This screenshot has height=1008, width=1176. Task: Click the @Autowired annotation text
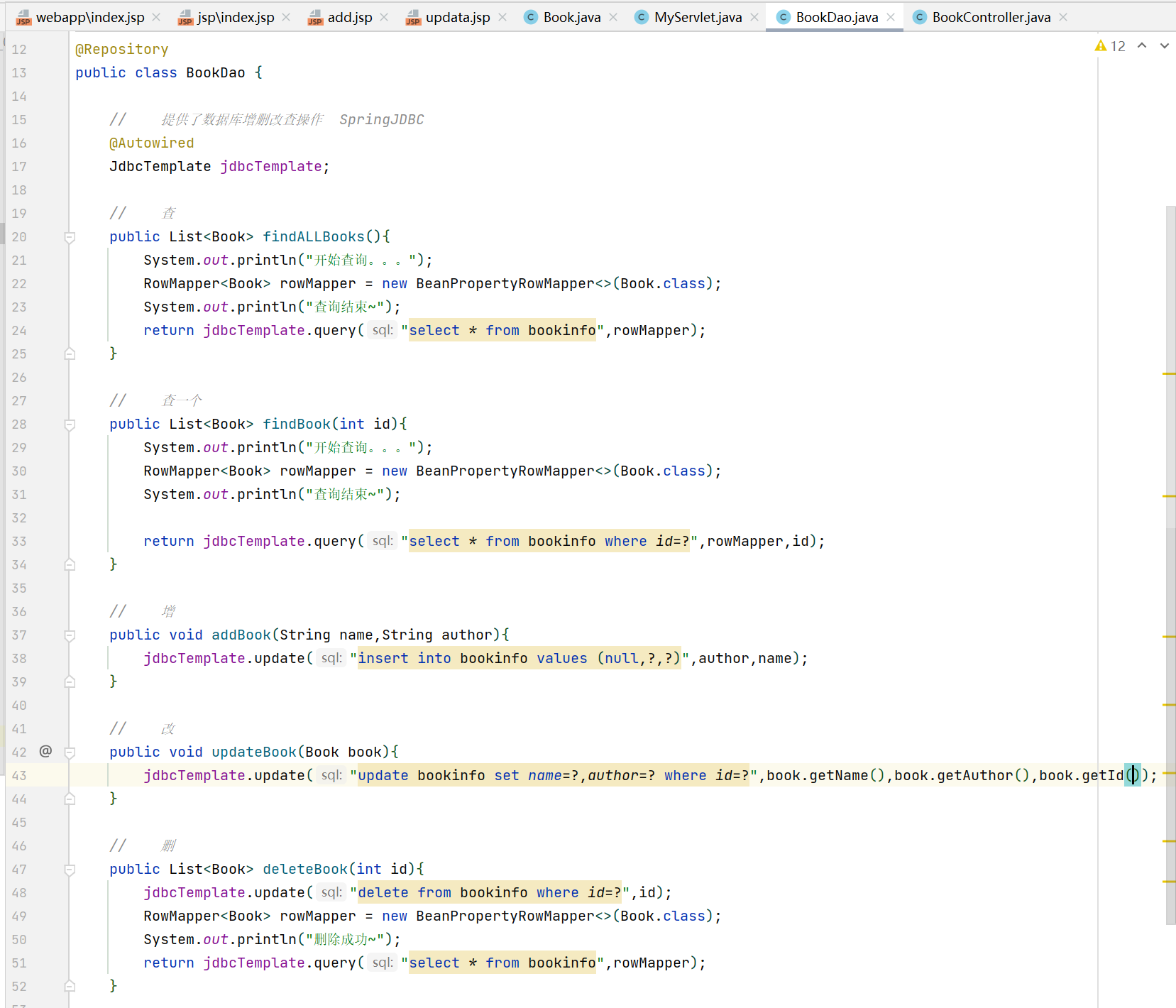pyautogui.click(x=152, y=143)
